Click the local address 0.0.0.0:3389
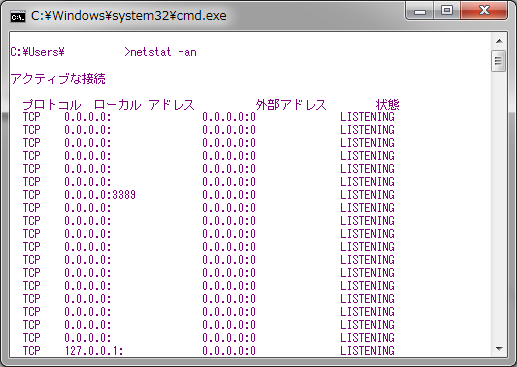The image size is (517, 367). coord(100,195)
